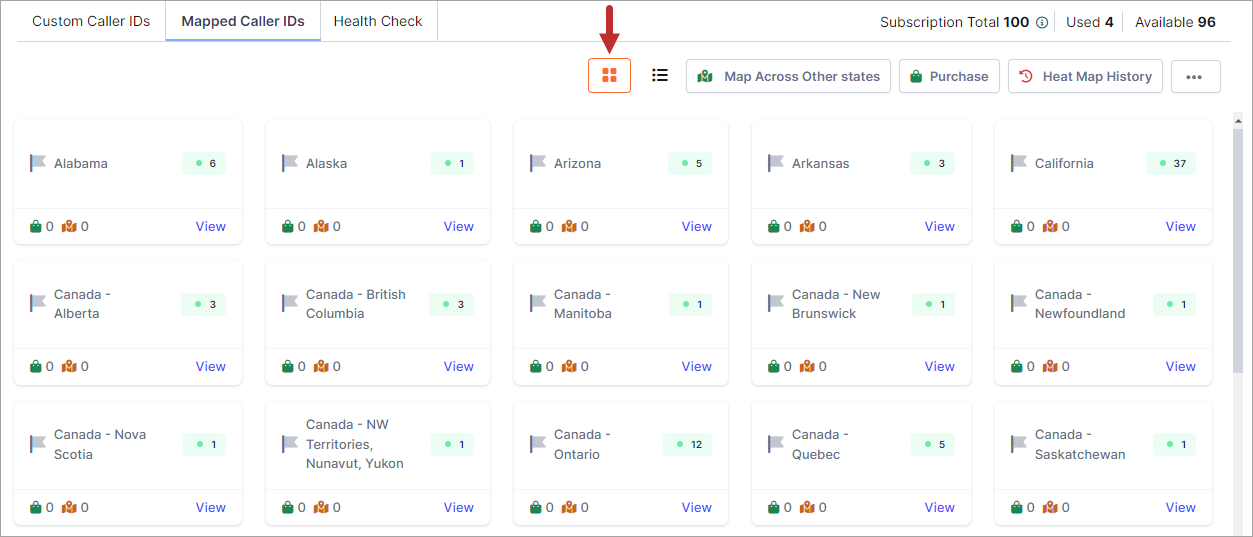Switch to list view icon
The image size is (1253, 537).
tap(660, 75)
